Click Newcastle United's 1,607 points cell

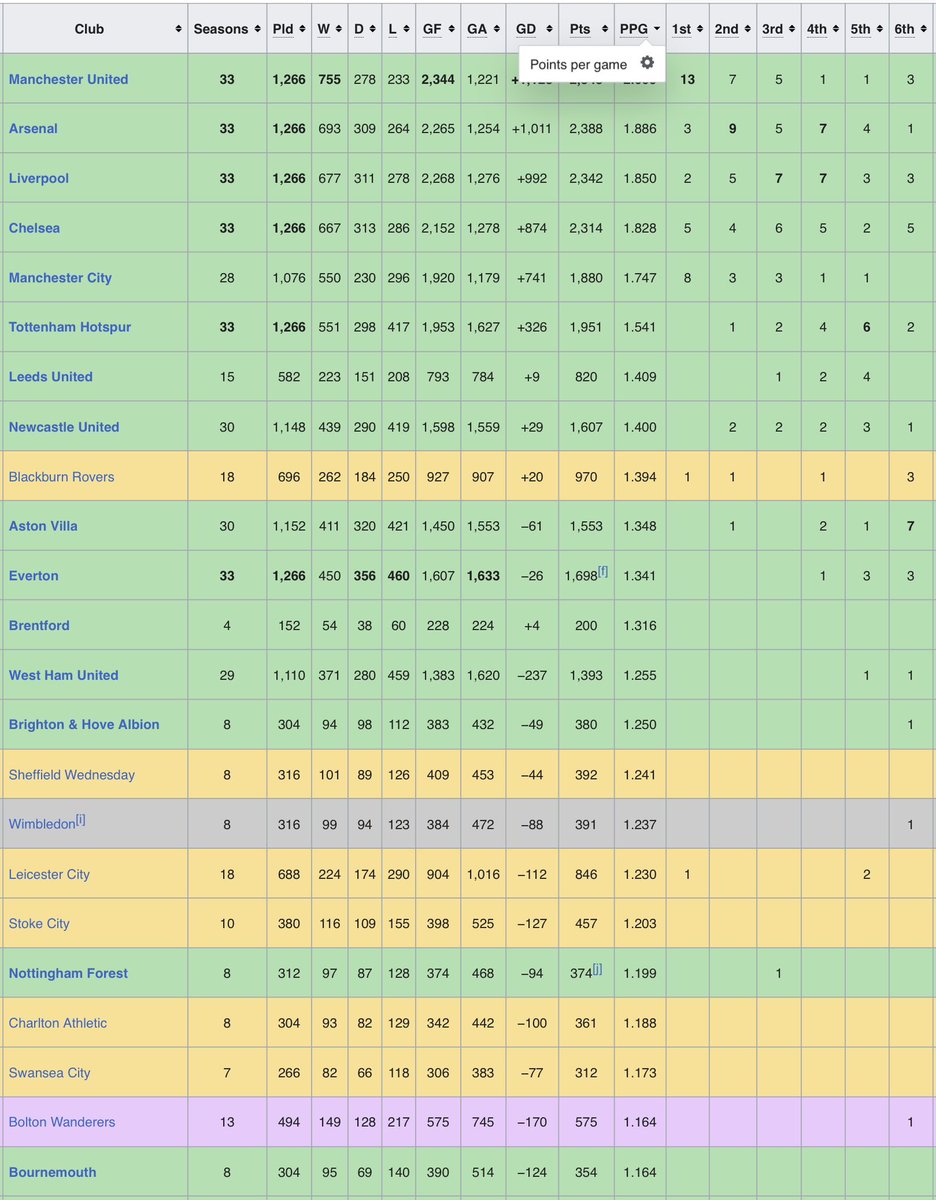[x=586, y=427]
